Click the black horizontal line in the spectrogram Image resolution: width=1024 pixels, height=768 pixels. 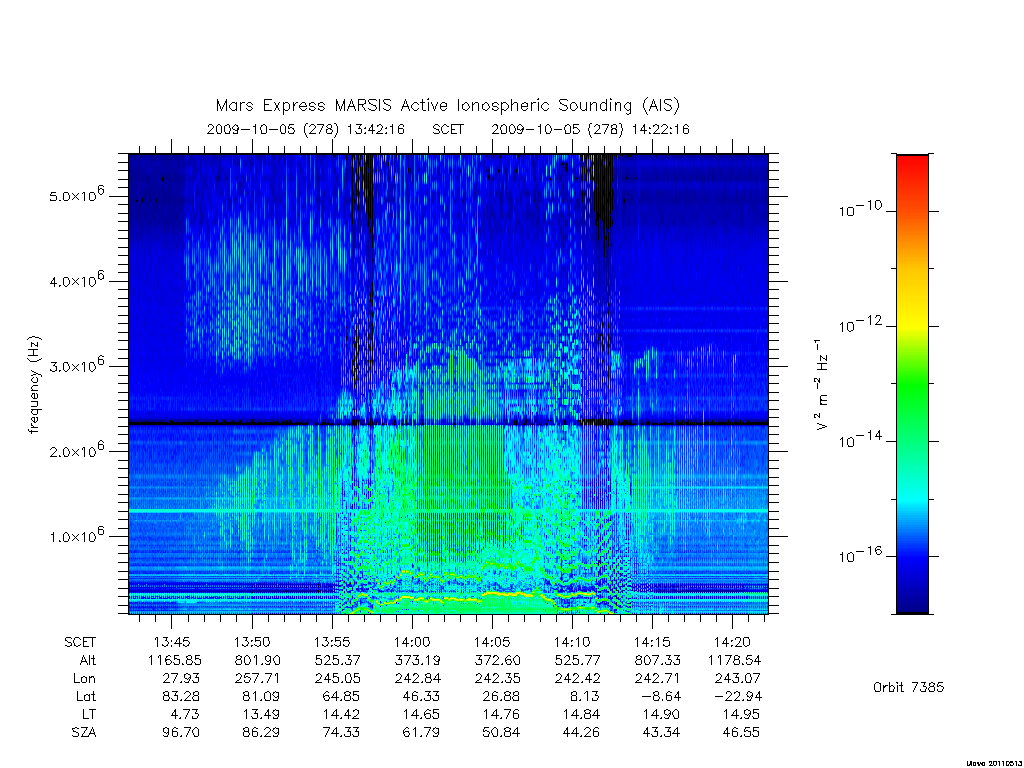[x=448, y=423]
